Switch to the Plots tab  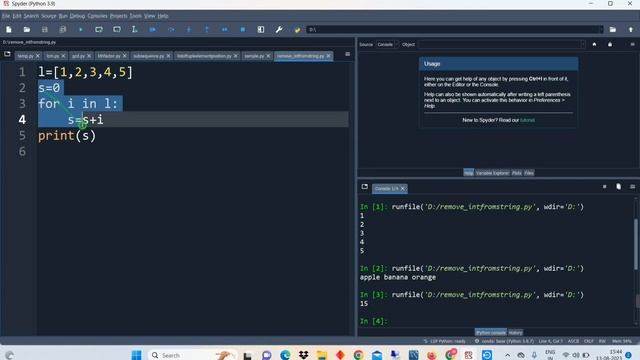pos(517,173)
